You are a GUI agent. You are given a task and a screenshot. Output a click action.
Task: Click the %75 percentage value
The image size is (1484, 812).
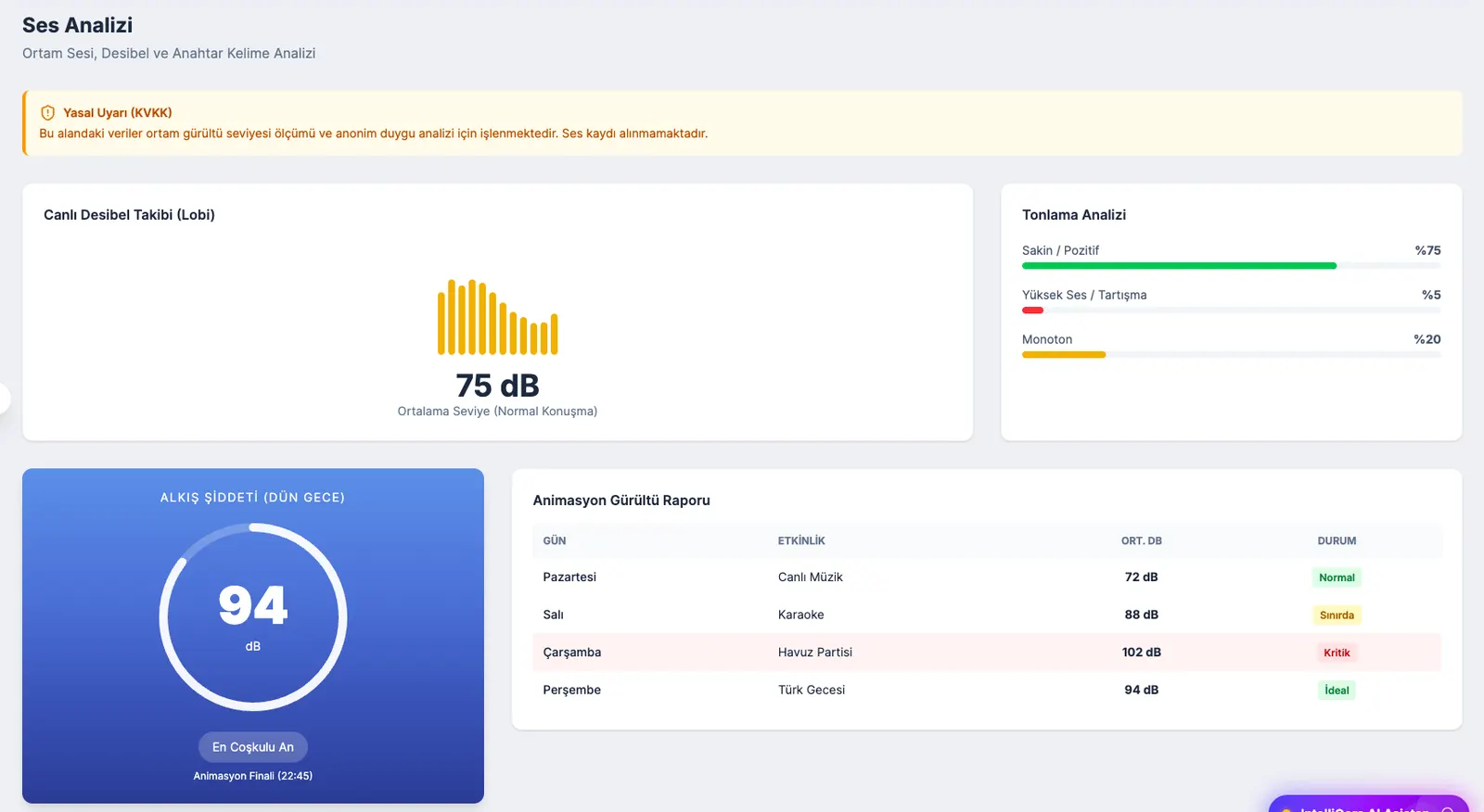[1427, 251]
